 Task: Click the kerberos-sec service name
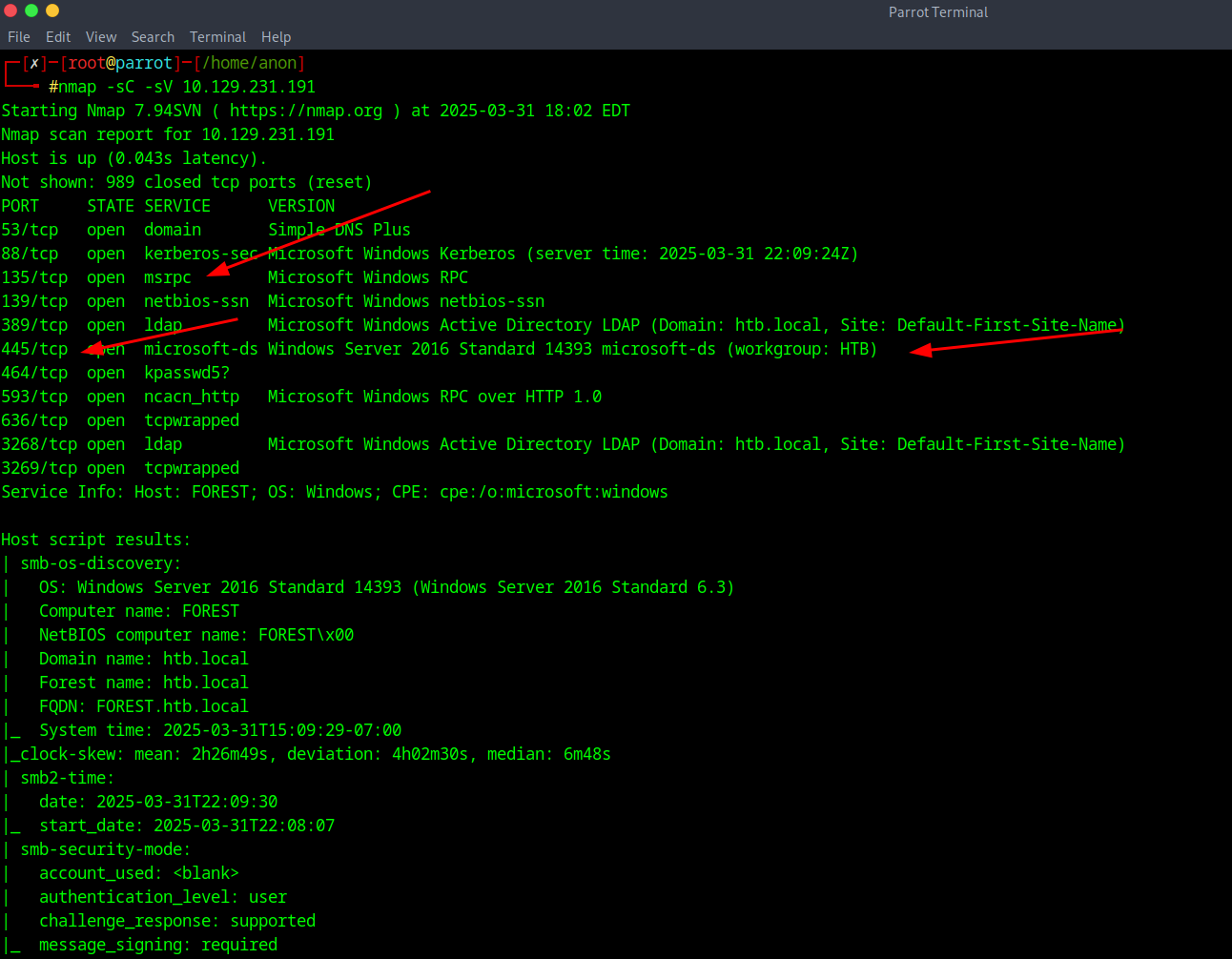tap(200, 254)
